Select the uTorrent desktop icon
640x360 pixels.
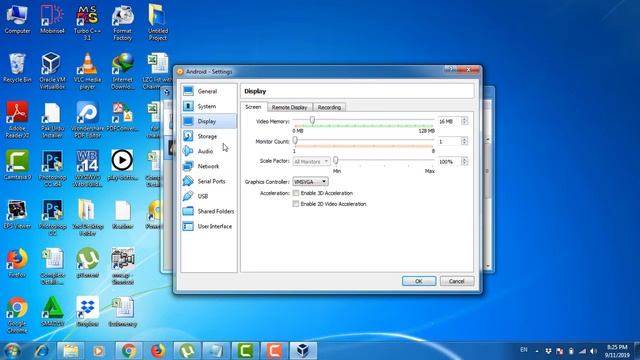[87, 263]
